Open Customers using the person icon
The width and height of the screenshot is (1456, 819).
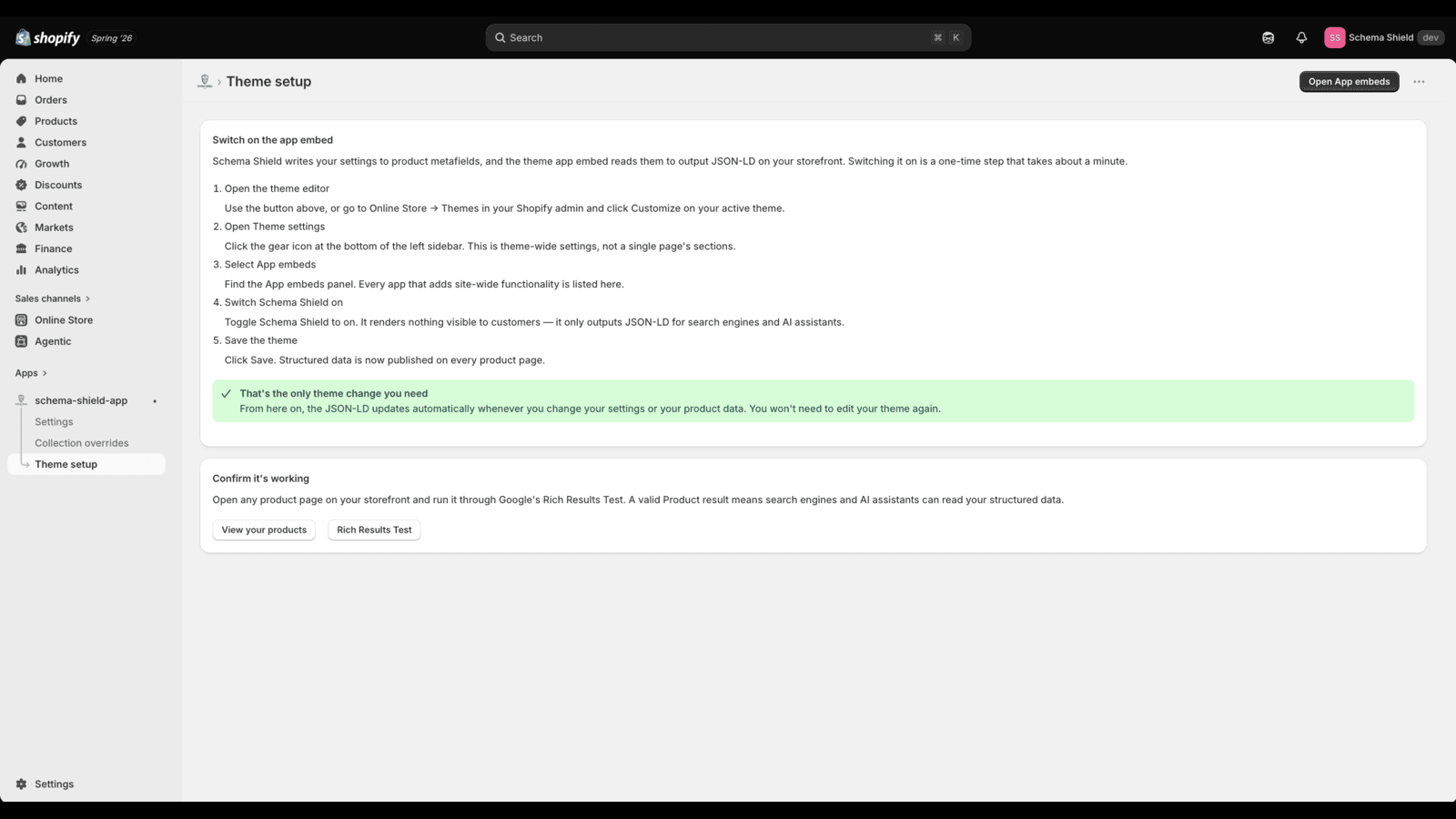(21, 143)
